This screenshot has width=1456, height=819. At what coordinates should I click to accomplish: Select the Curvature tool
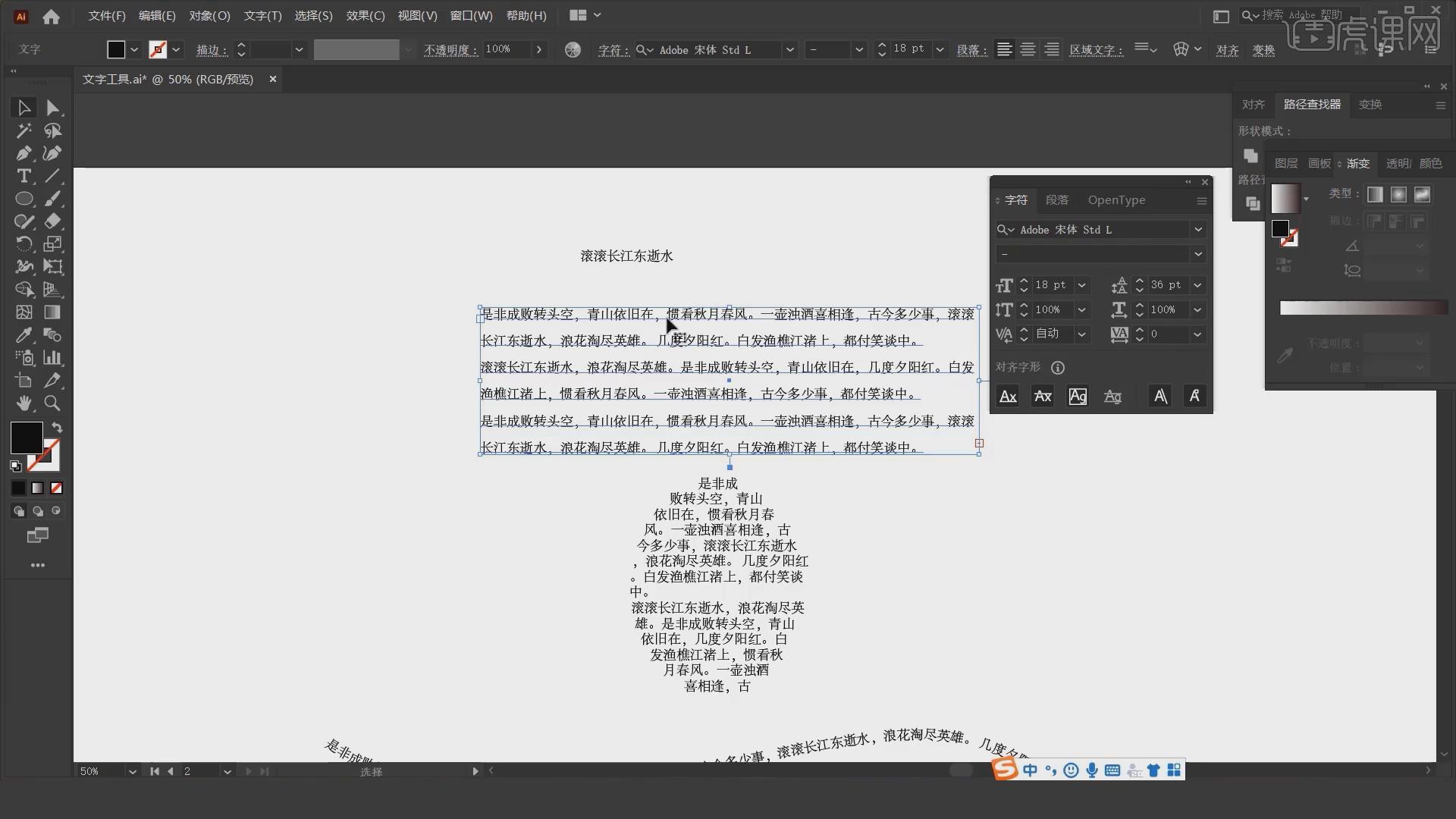point(52,153)
